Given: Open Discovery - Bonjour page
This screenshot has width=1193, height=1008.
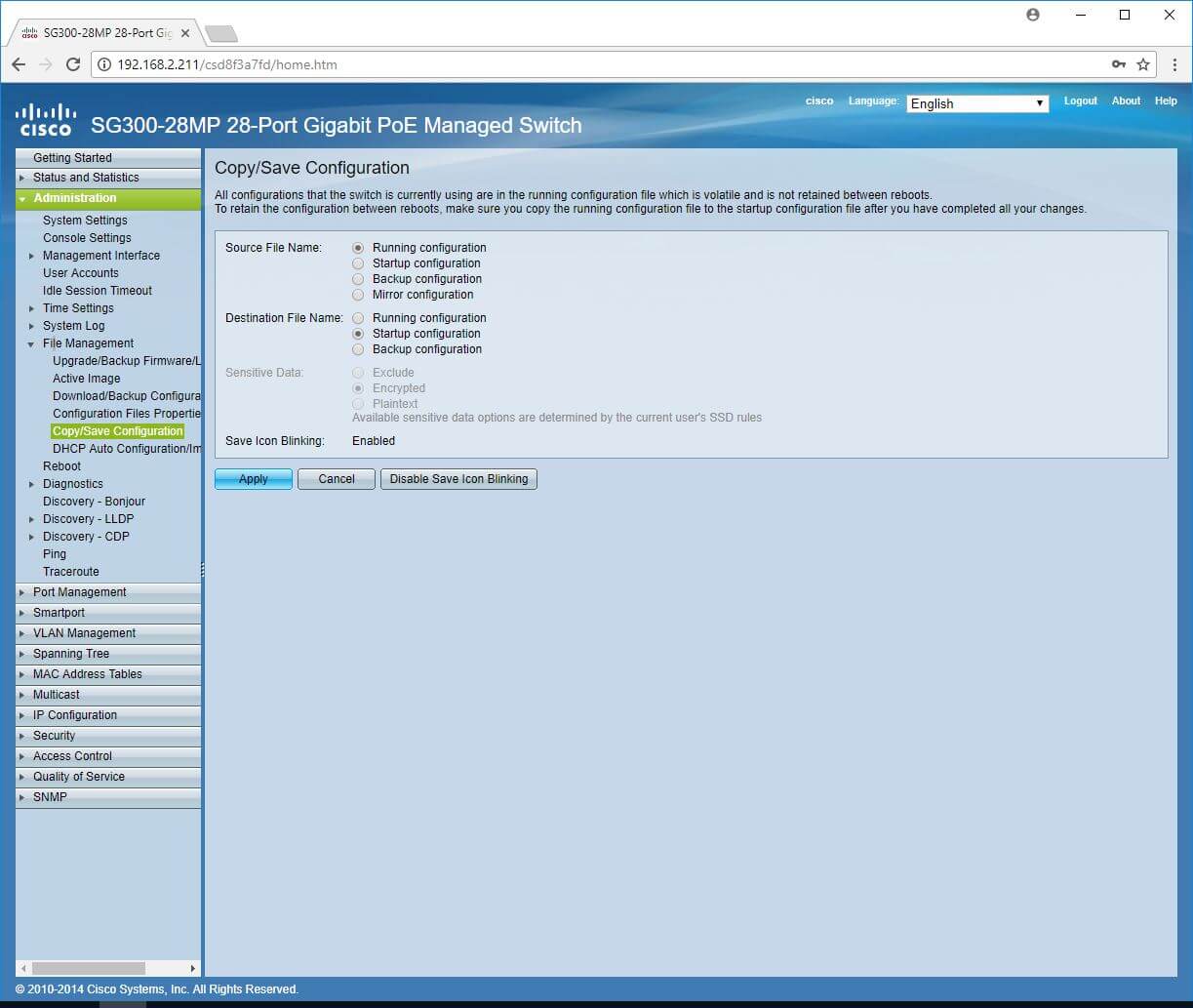Looking at the screenshot, I should click(x=94, y=502).
